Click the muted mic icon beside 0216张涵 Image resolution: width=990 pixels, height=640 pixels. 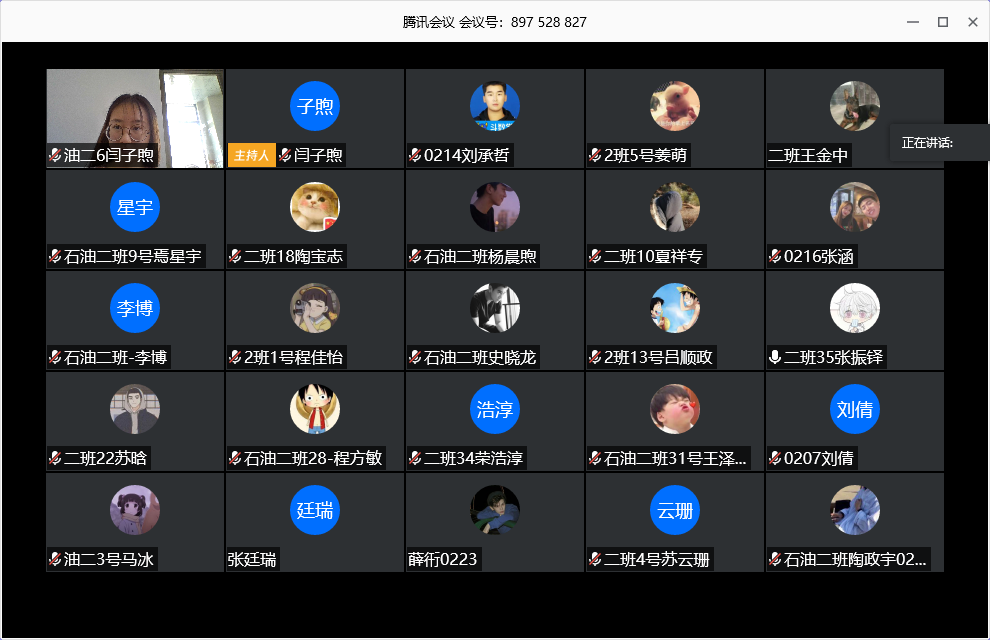pos(775,256)
